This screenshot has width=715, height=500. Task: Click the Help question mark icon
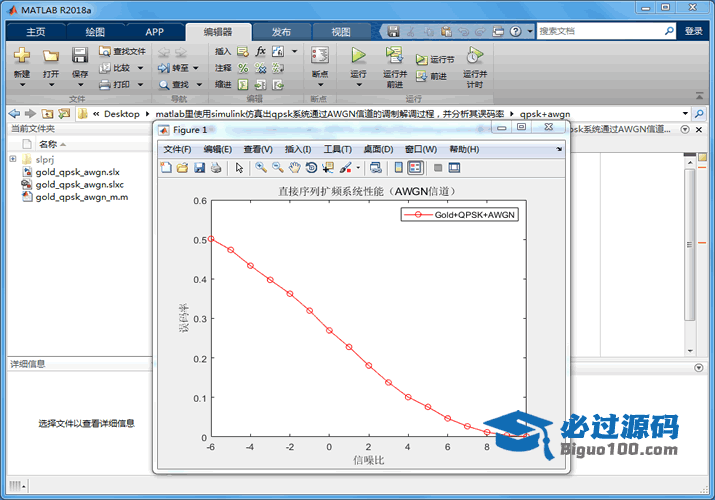pyautogui.click(x=515, y=31)
